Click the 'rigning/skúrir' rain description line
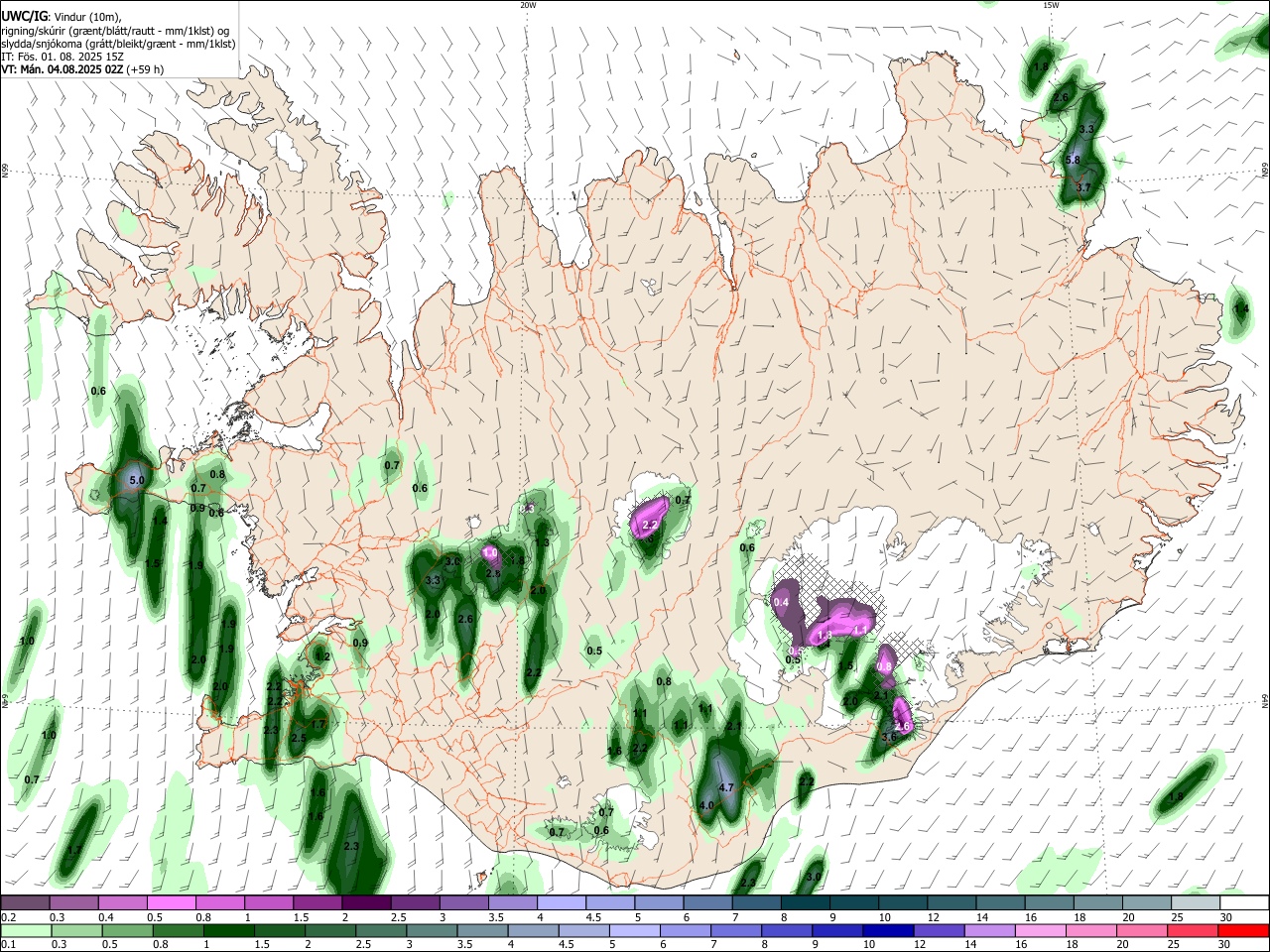1270x952 pixels. click(113, 31)
